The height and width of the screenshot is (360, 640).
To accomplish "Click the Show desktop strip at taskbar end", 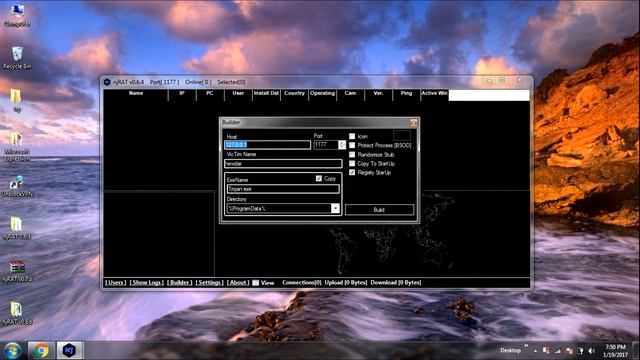I will pos(636,351).
